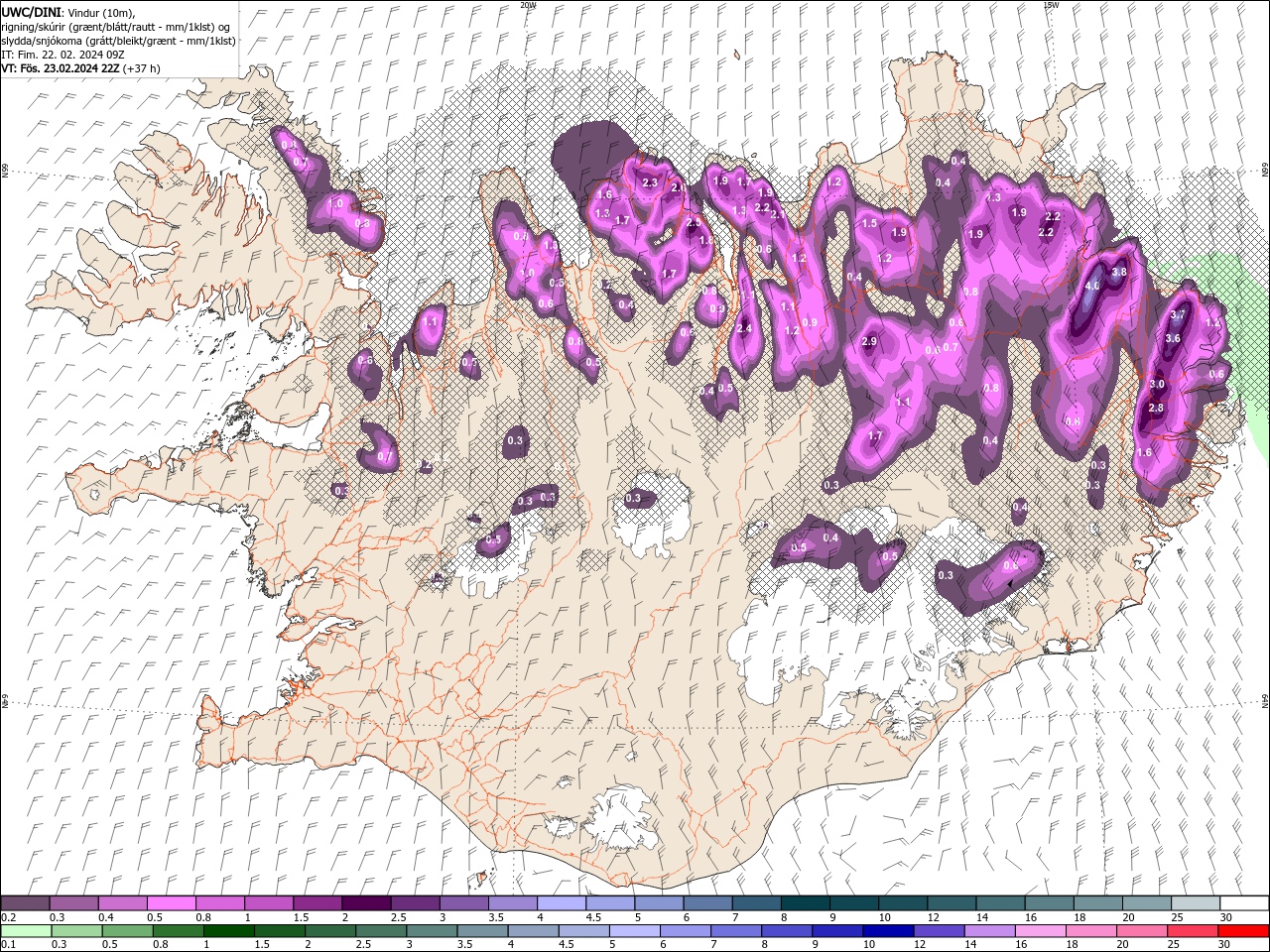Click the 'slydda/snjókoma' legend description line
The height and width of the screenshot is (952, 1270).
pyautogui.click(x=119, y=41)
